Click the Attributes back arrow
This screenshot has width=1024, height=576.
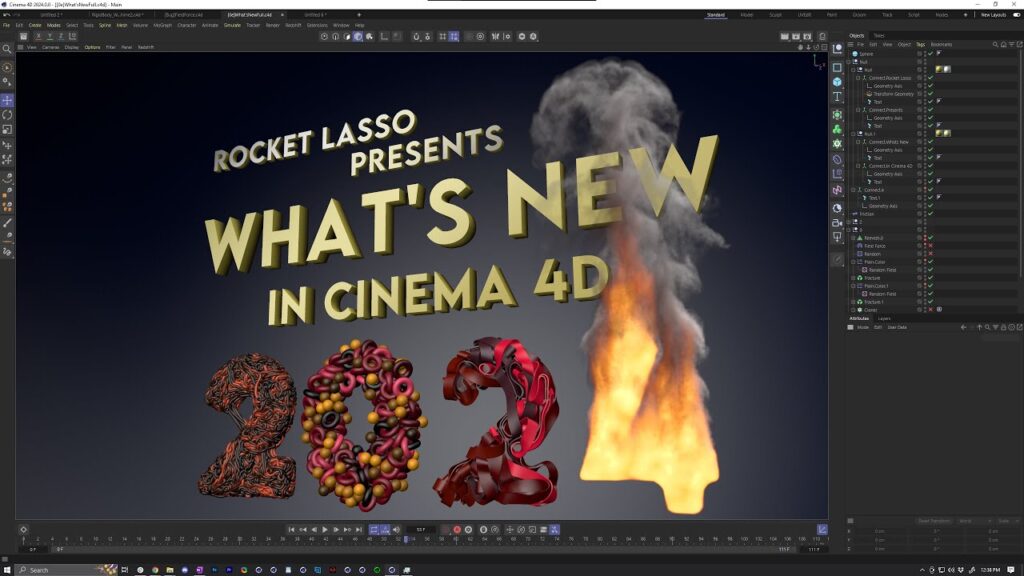(963, 327)
